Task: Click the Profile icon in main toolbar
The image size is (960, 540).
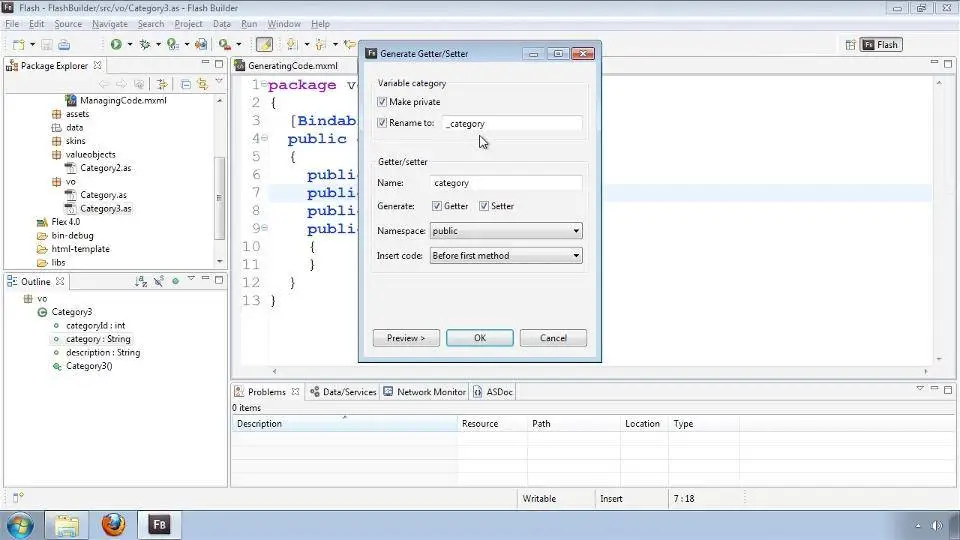Action: click(173, 44)
